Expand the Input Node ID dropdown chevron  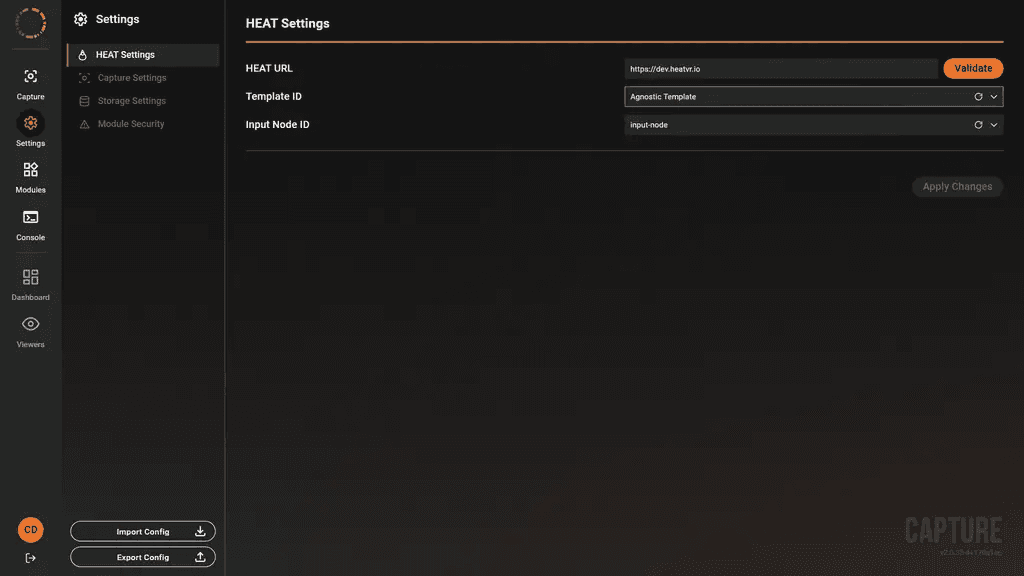pyautogui.click(x=994, y=125)
